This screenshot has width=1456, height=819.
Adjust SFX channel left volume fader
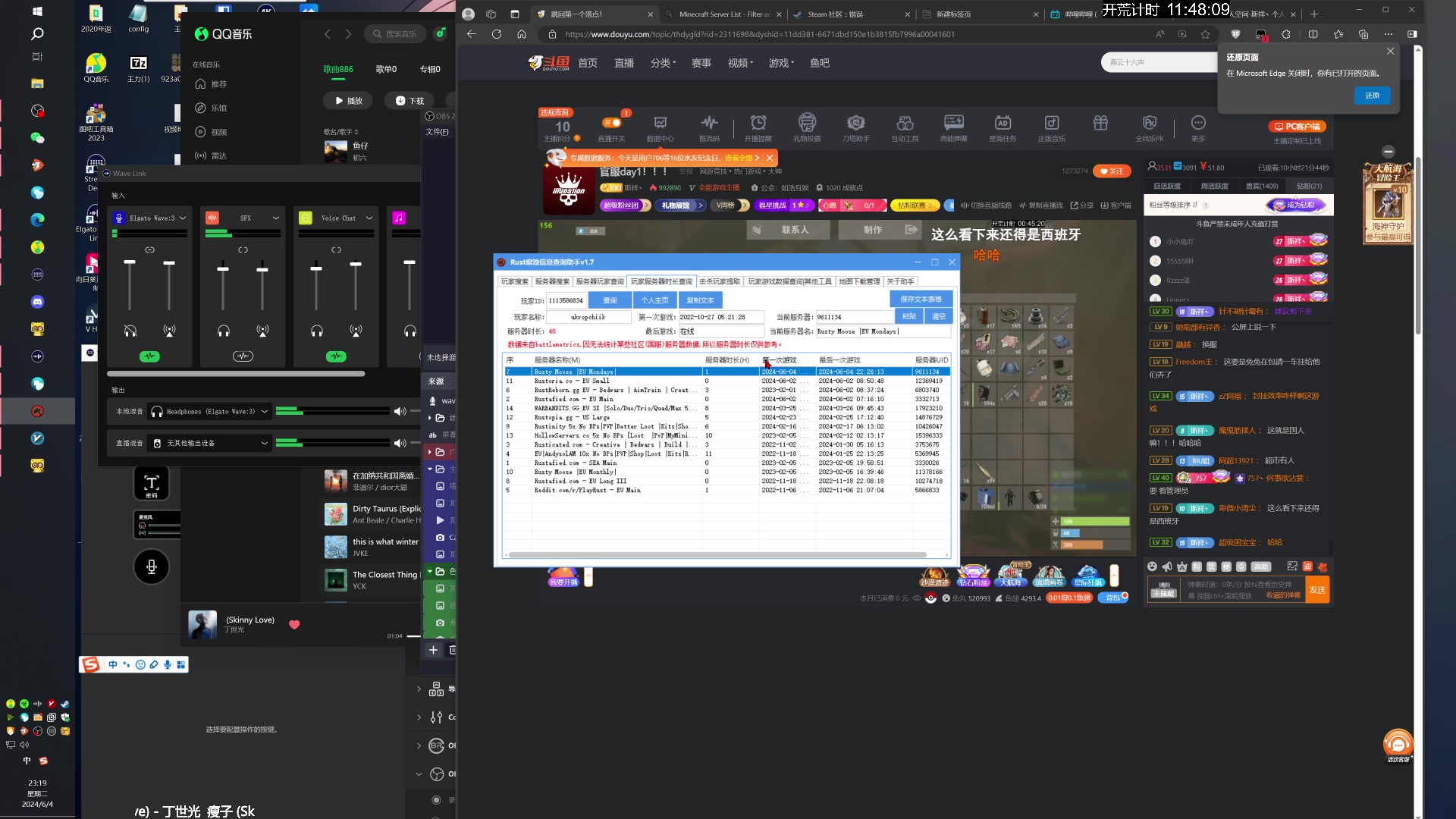[223, 269]
